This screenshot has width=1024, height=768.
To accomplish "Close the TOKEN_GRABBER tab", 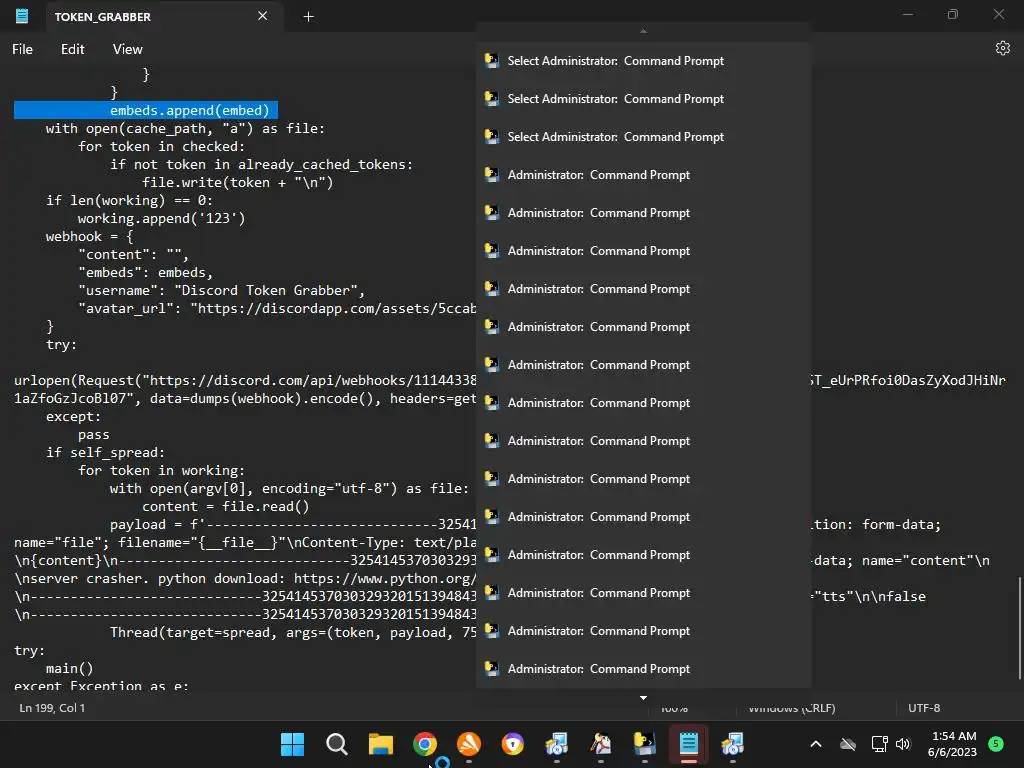I will (x=263, y=16).
